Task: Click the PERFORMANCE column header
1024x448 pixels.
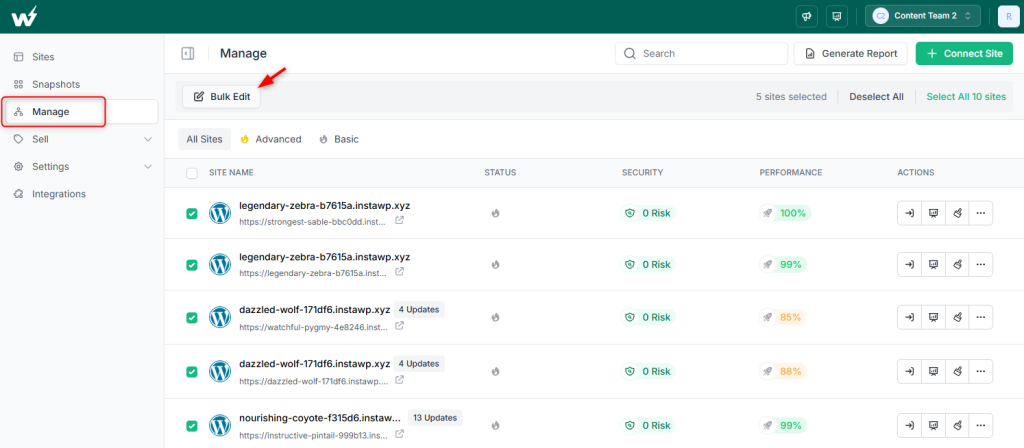Action: point(791,173)
